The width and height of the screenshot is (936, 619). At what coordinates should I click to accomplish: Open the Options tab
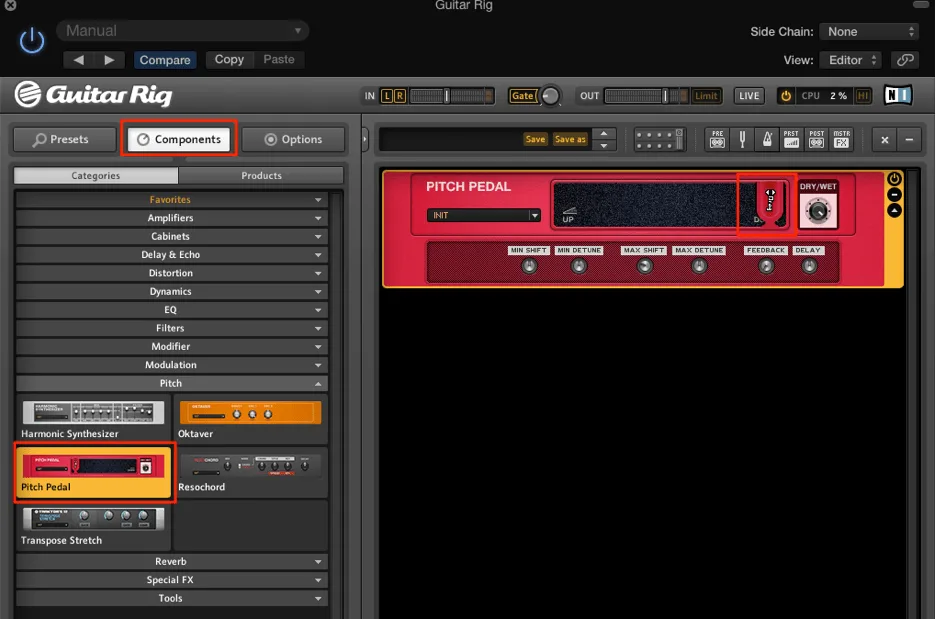(293, 139)
